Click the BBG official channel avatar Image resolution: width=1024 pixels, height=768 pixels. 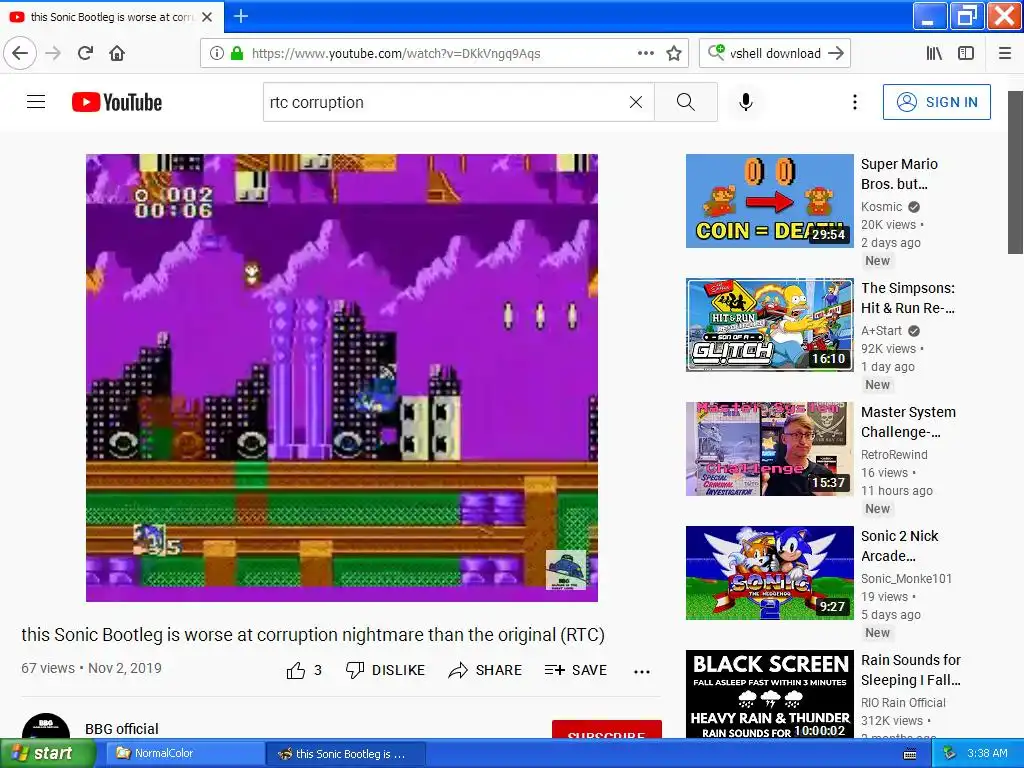(x=46, y=726)
